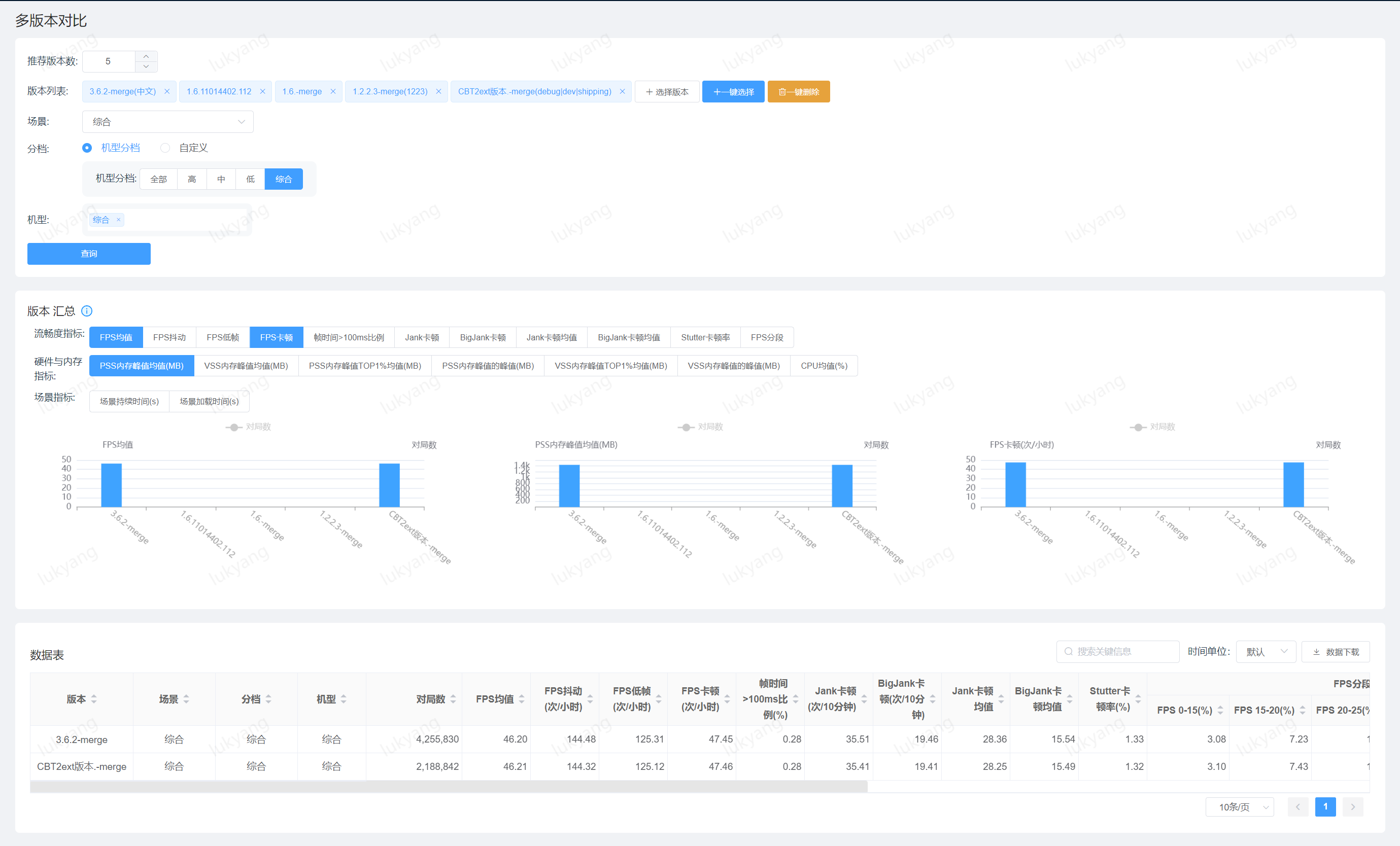Open the 机型 multi-select box
Viewport: 1400px width, 846px height.
167,220
